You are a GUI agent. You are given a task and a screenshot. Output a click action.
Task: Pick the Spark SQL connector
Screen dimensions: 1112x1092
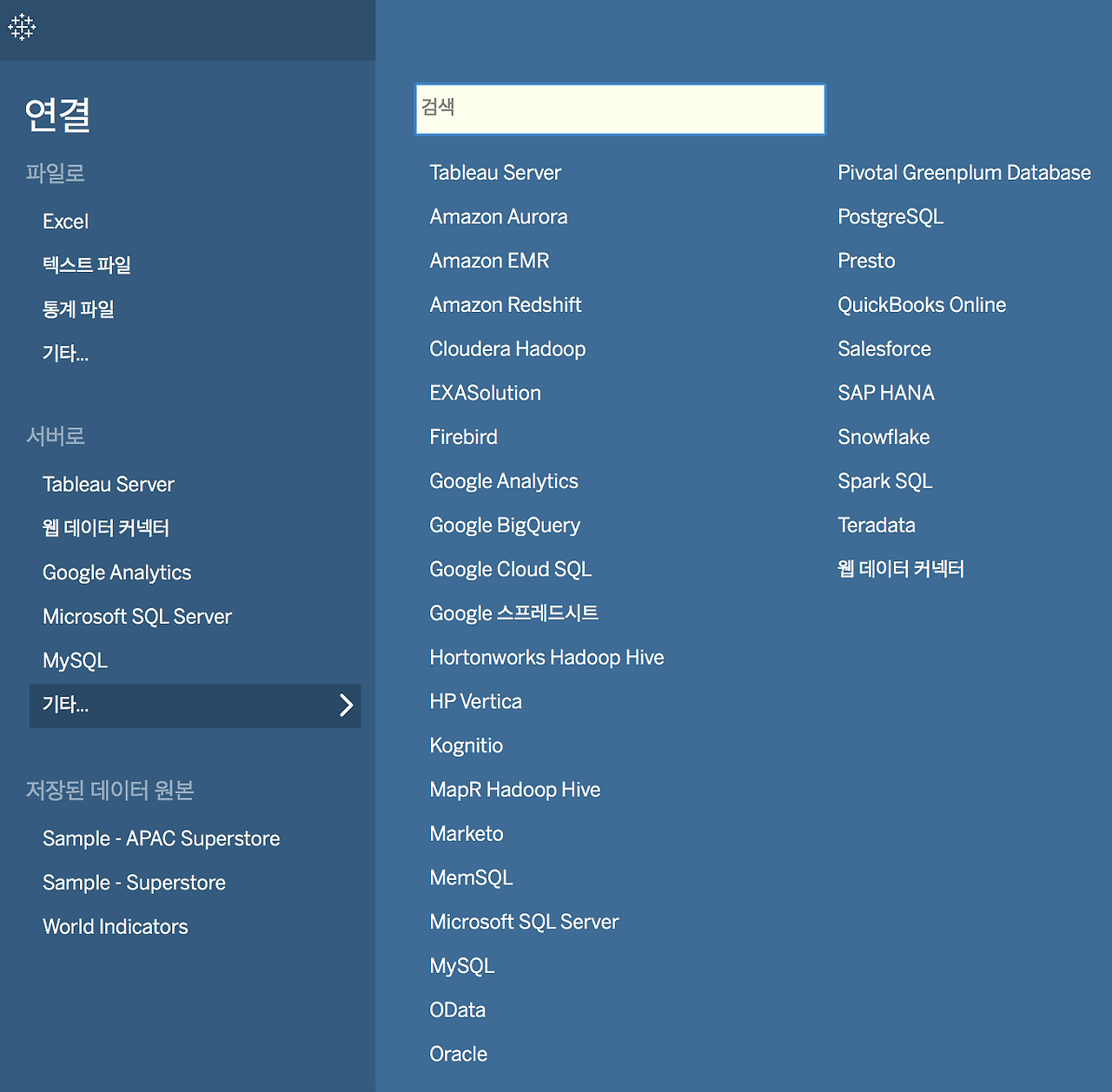[885, 481]
